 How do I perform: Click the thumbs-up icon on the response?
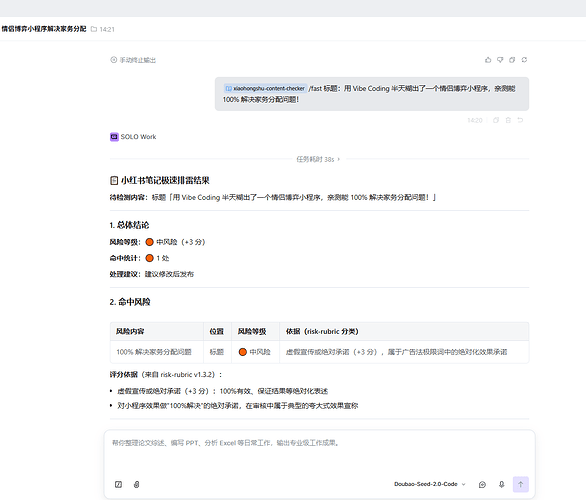488,60
